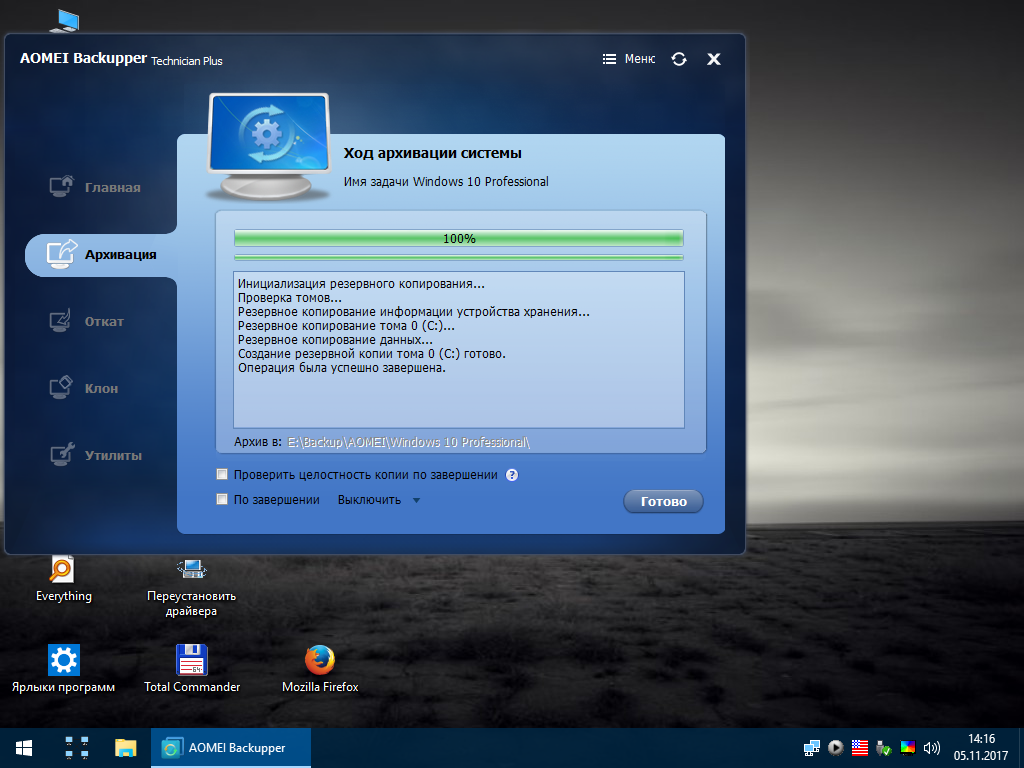Viewport: 1024px width, 768px height.
Task: Click the Total Commander desktop icon
Action: [191, 661]
